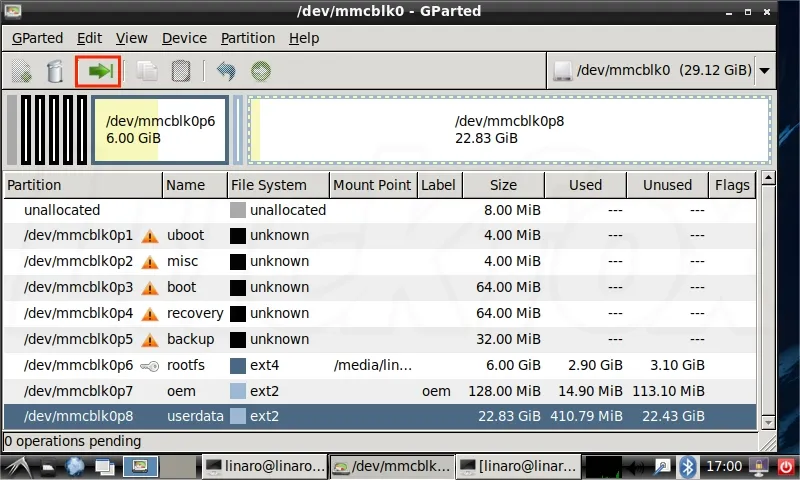Click the New partition toolbar icon
This screenshot has height=480, width=800.
tap(21, 71)
